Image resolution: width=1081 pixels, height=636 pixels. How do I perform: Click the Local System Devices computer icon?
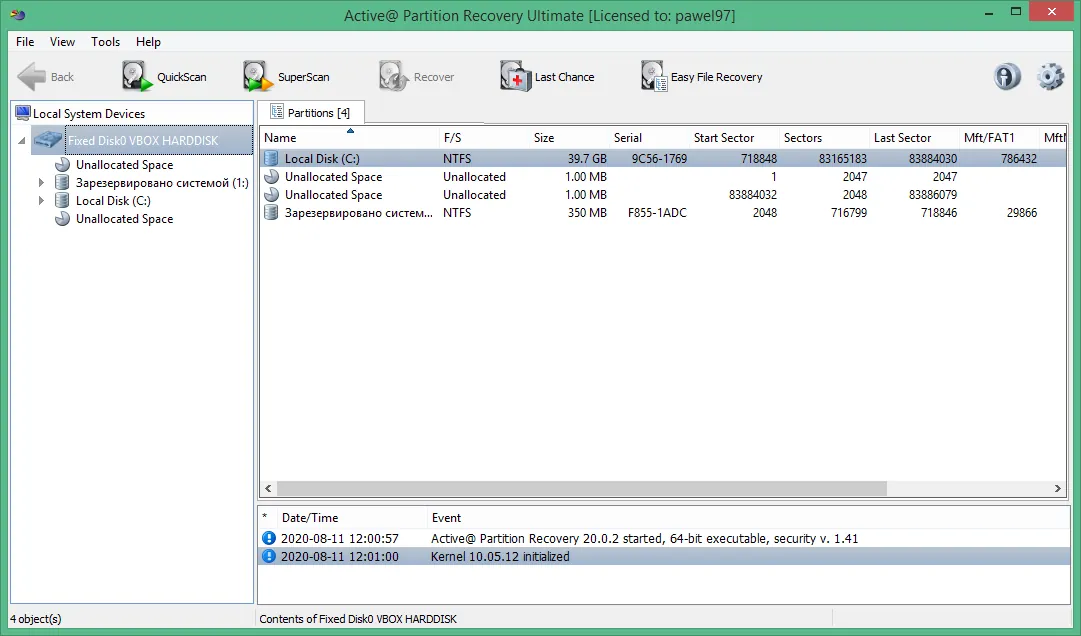23,113
